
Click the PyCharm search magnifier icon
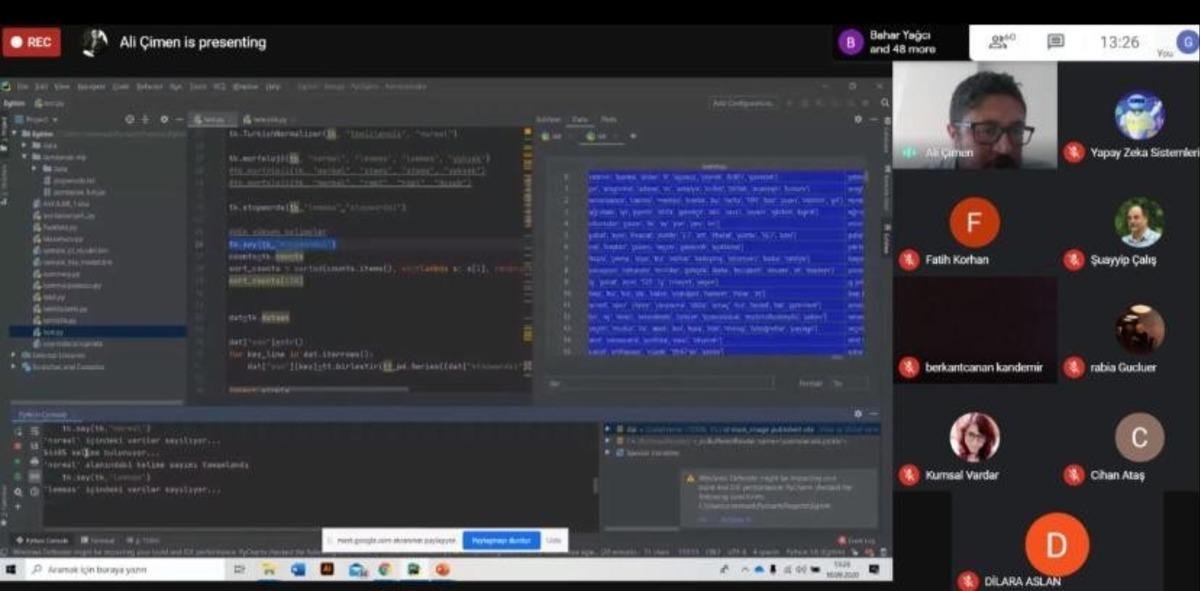pos(882,103)
